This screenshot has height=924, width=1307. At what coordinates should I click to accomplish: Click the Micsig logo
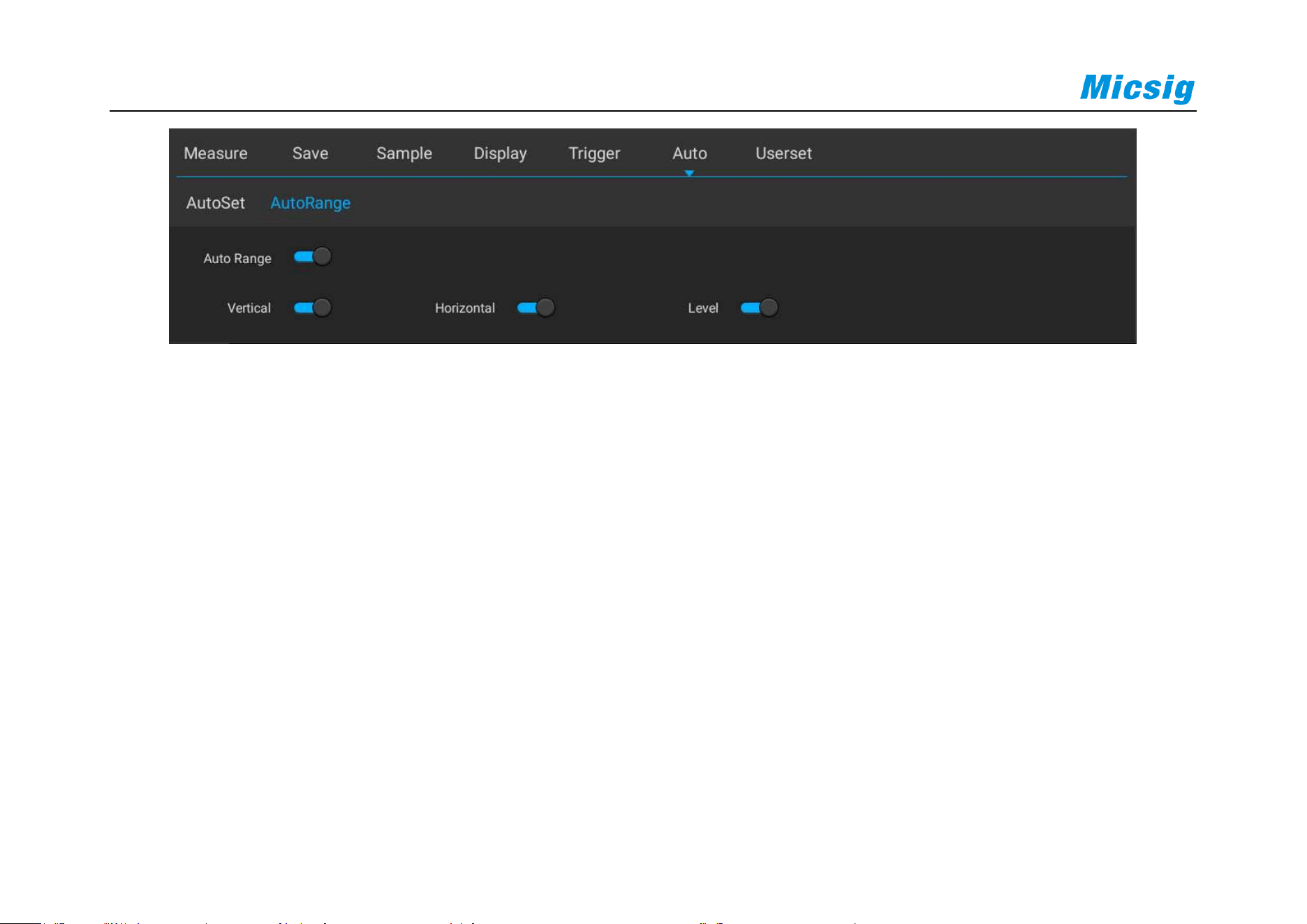point(1137,88)
